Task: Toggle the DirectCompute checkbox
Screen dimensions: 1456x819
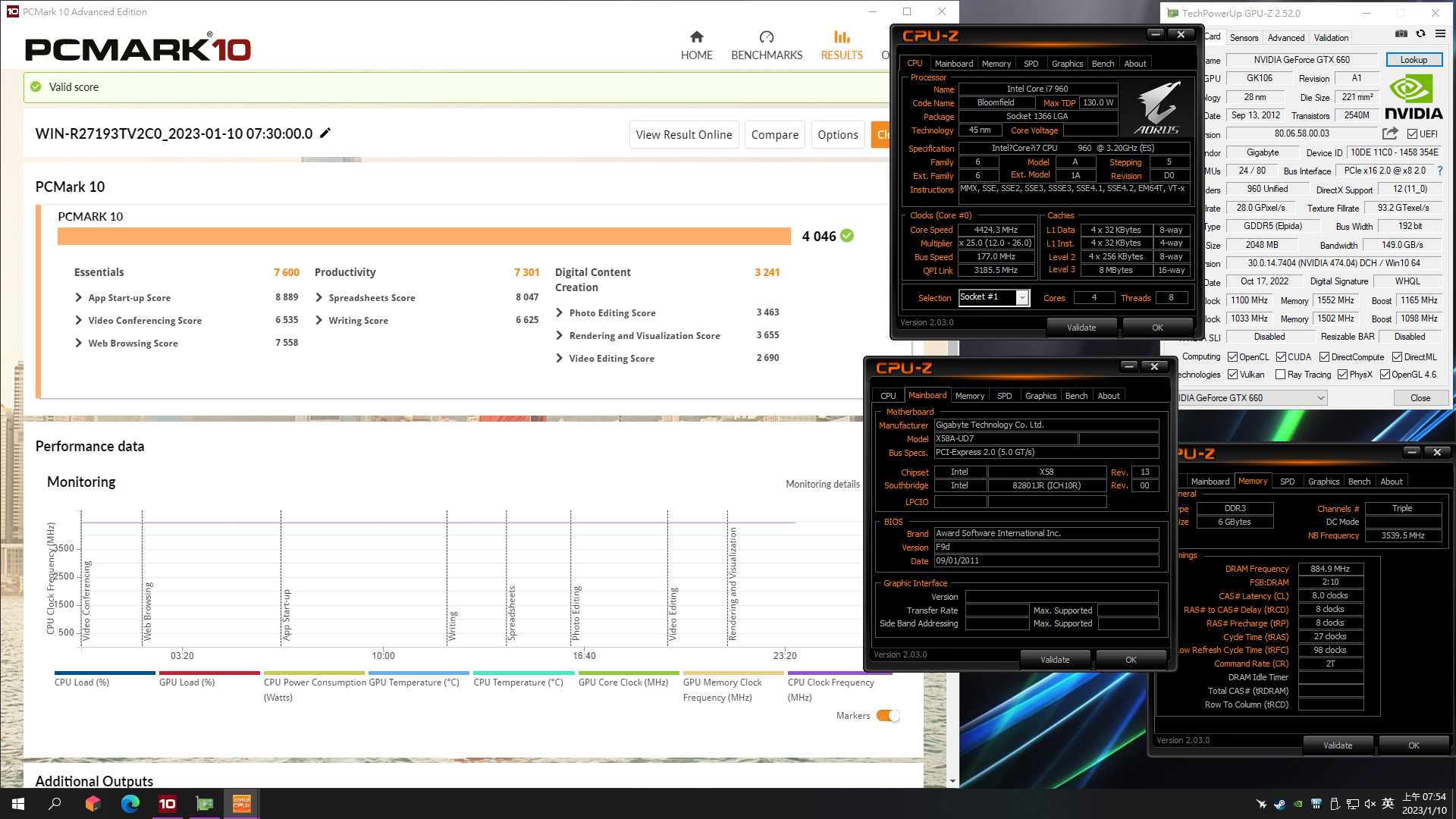Action: point(1324,357)
